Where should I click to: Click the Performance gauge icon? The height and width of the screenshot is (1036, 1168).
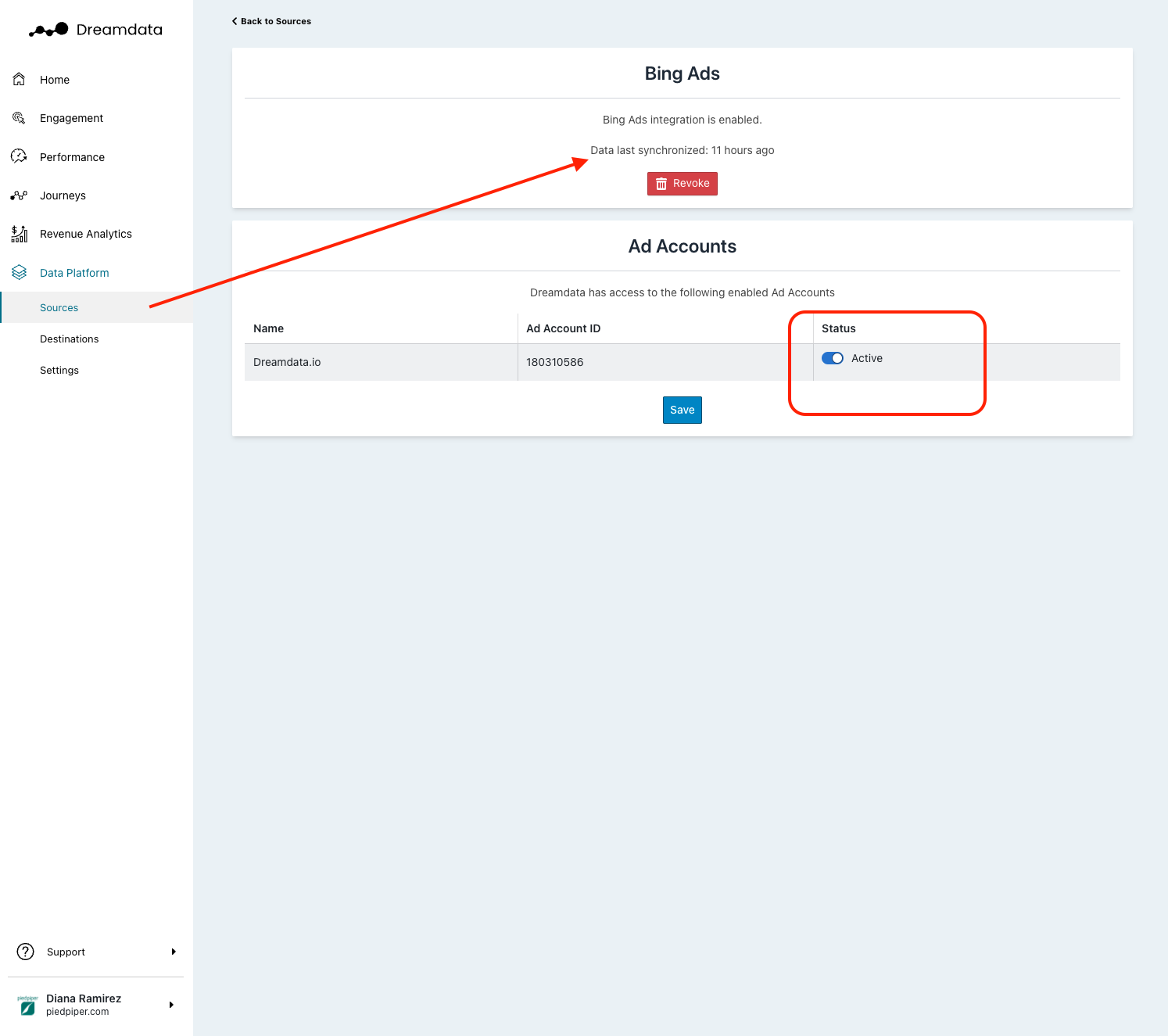point(19,156)
